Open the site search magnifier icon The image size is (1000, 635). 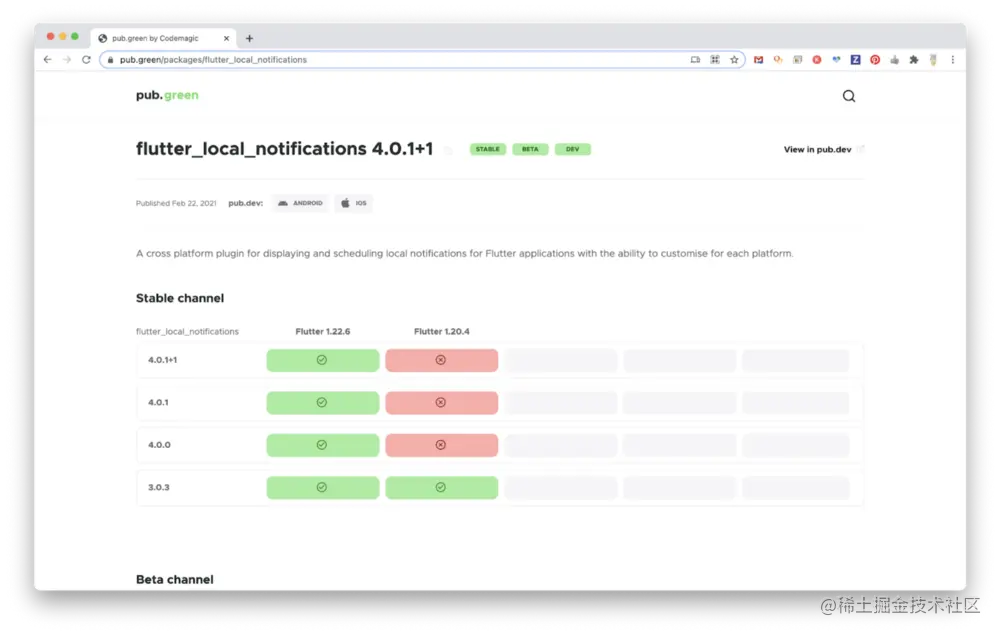coord(848,96)
